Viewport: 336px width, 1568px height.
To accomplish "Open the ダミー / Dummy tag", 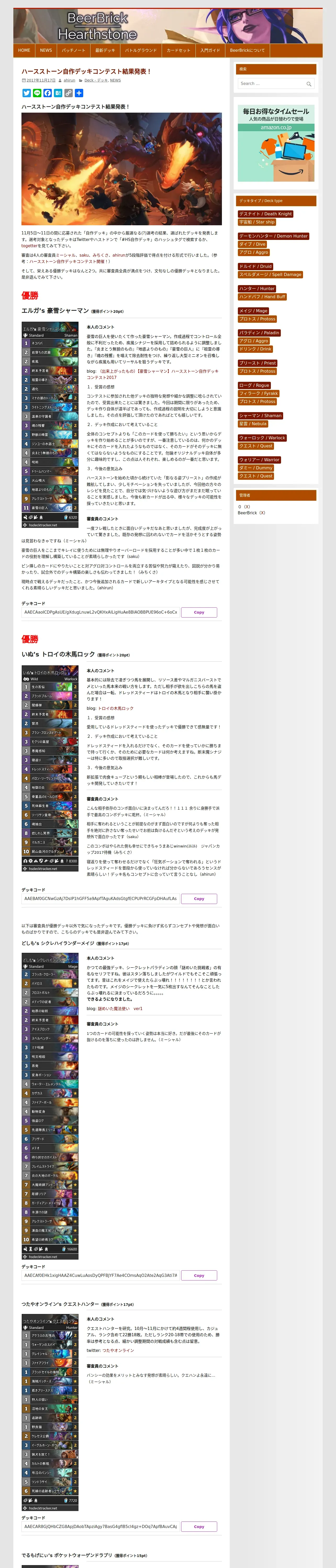I will coord(256,468).
